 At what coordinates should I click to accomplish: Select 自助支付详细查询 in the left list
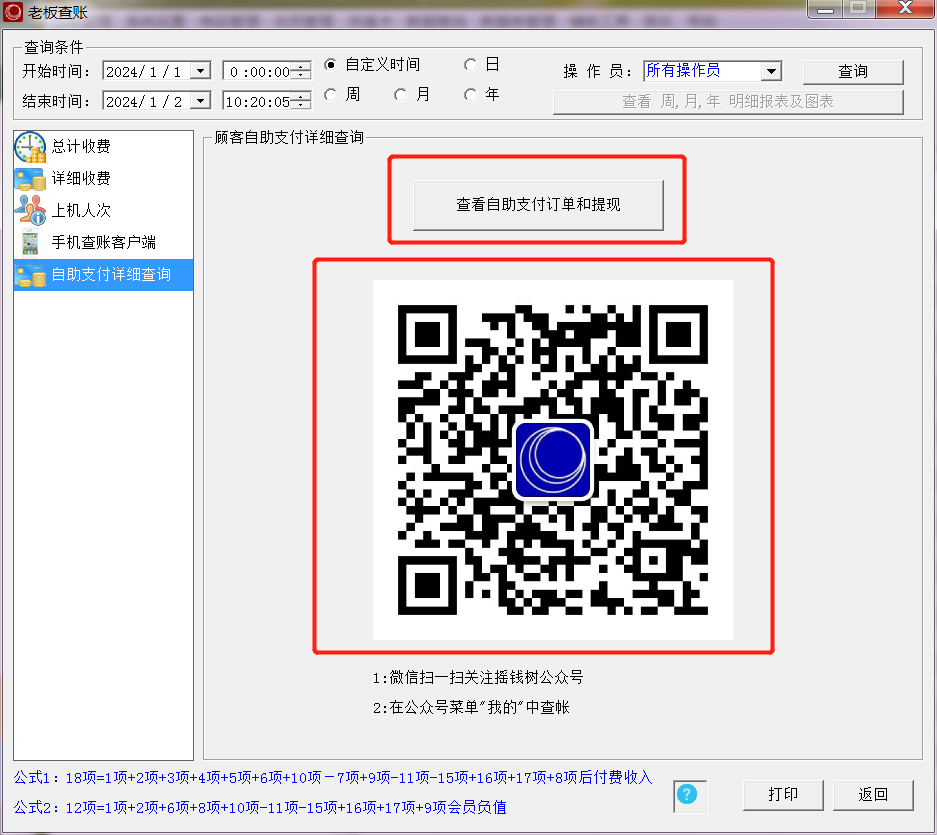click(x=103, y=275)
